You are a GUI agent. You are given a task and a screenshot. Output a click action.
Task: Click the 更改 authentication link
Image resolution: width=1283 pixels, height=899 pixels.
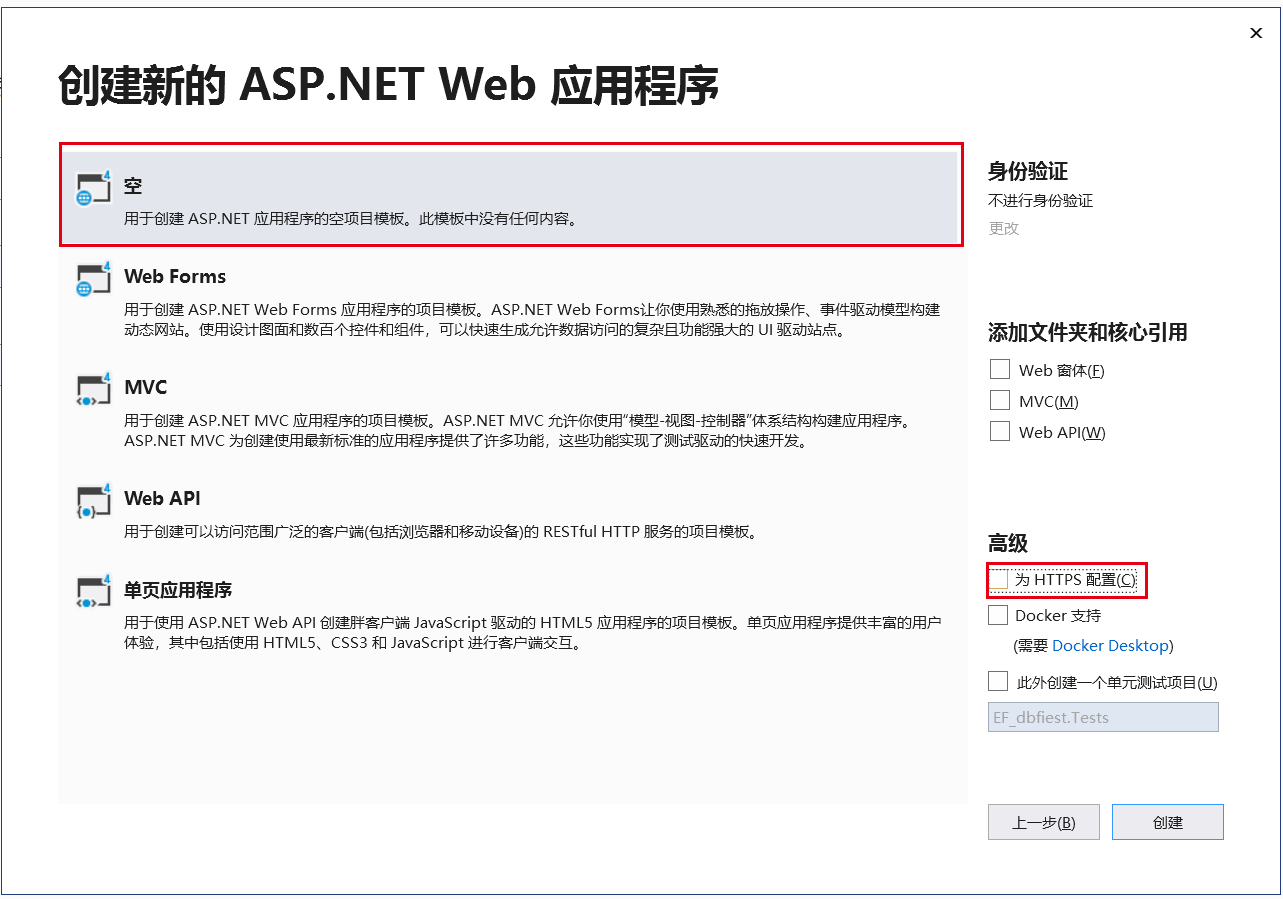coord(1004,228)
